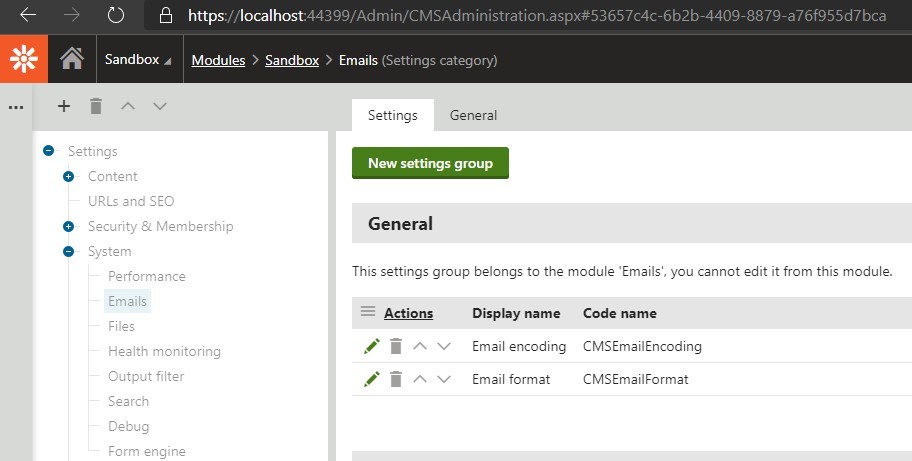Click the browser forward arrow

point(72,15)
